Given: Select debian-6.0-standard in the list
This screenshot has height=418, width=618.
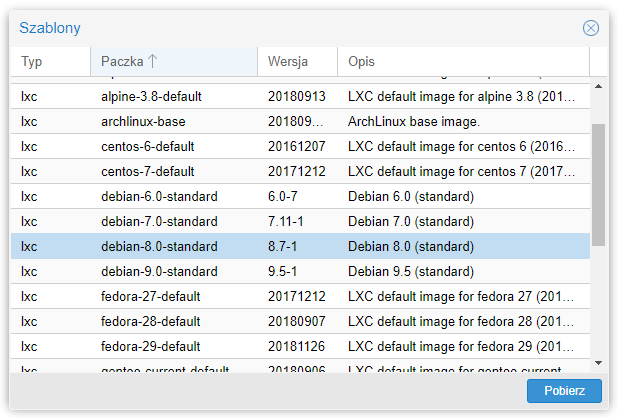Looking at the screenshot, I should pyautogui.click(x=159, y=197).
